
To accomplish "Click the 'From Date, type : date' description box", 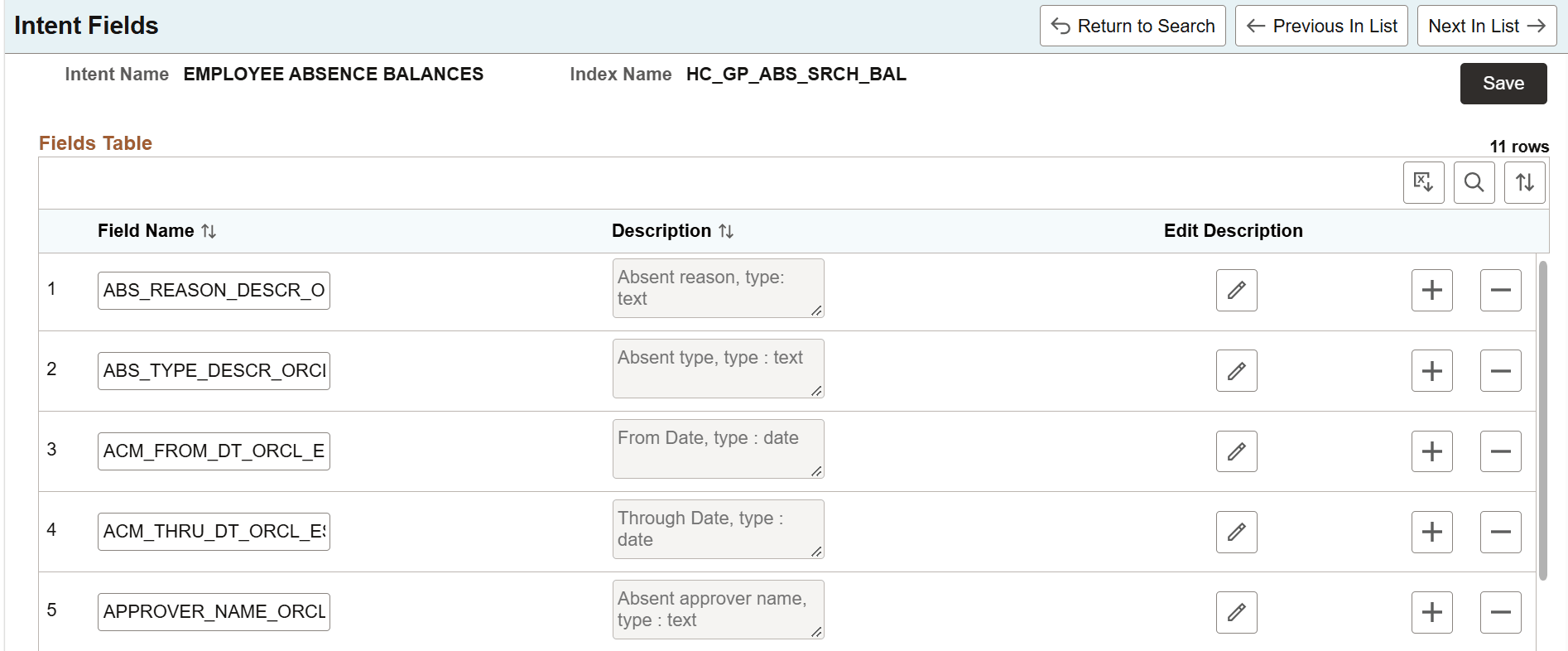I will pyautogui.click(x=719, y=449).
